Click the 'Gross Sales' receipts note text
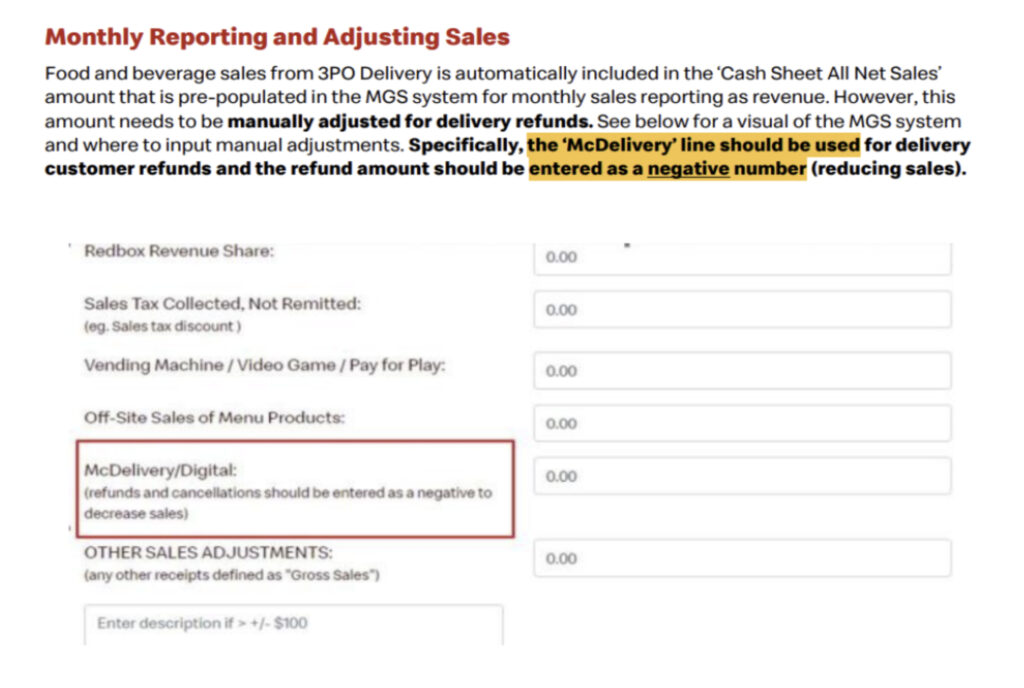Viewport: 1024px width, 688px height. tap(231, 574)
